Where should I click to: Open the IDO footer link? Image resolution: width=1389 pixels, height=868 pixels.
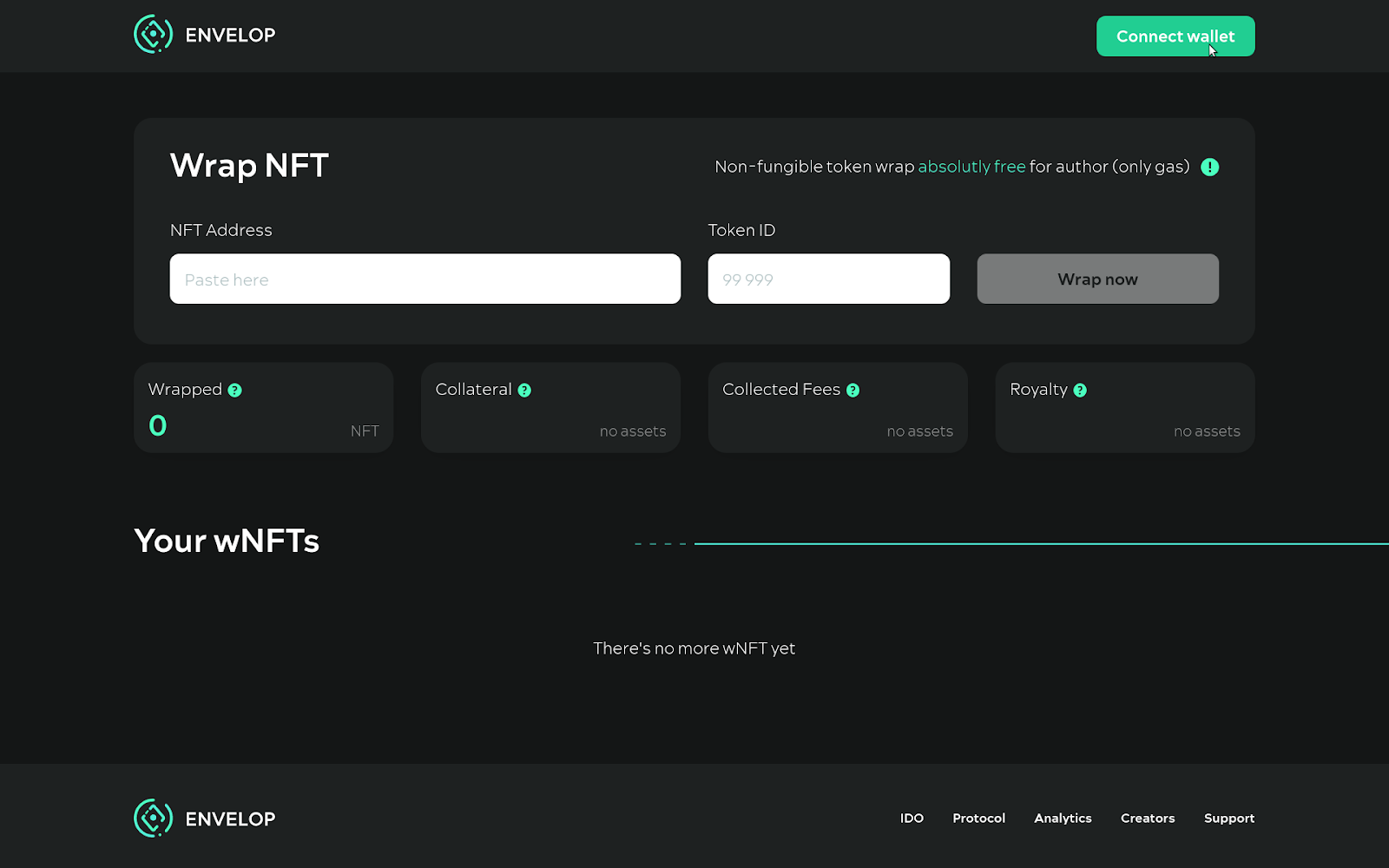pos(912,819)
